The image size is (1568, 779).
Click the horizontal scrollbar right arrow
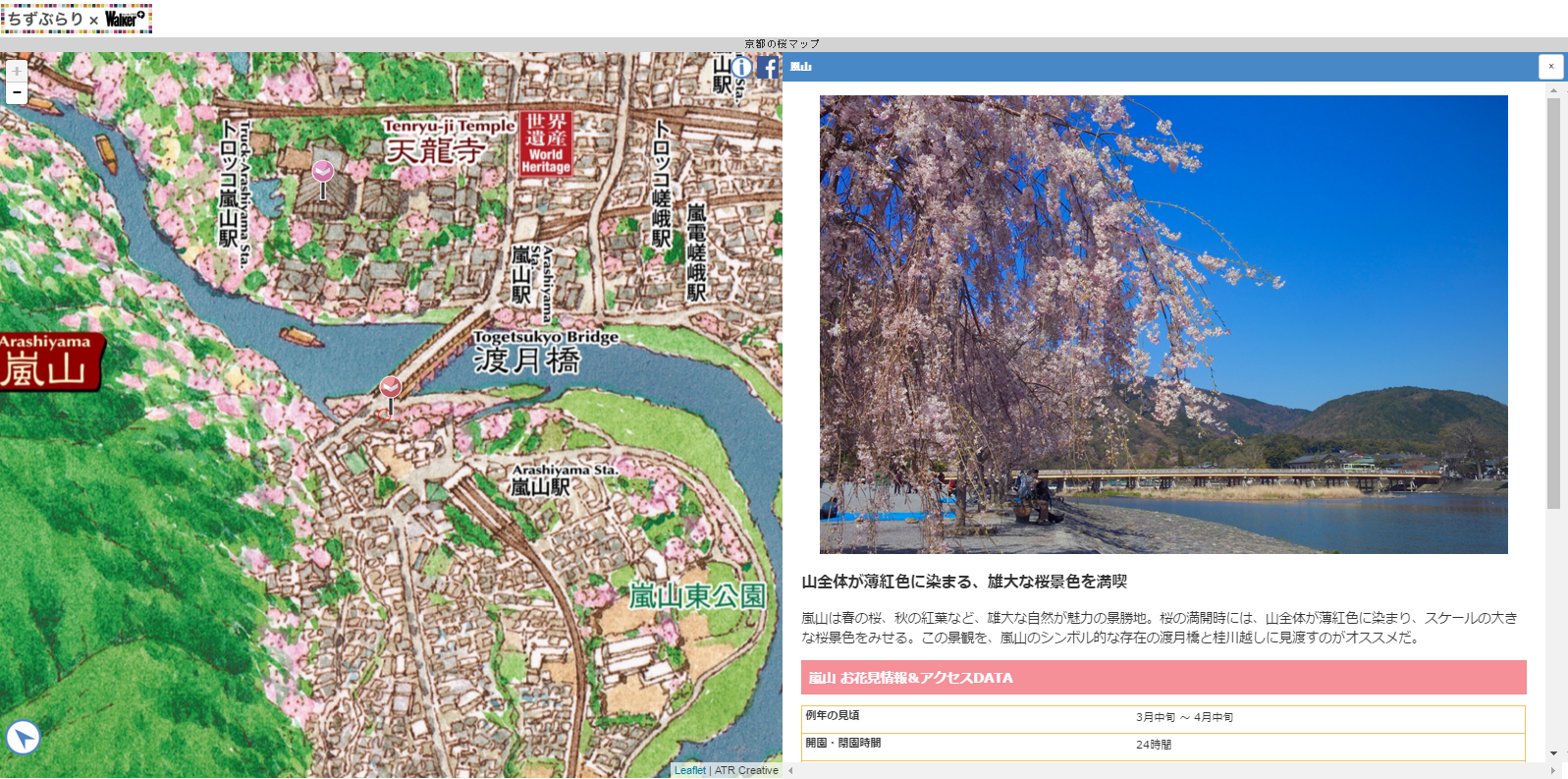pos(1553,771)
